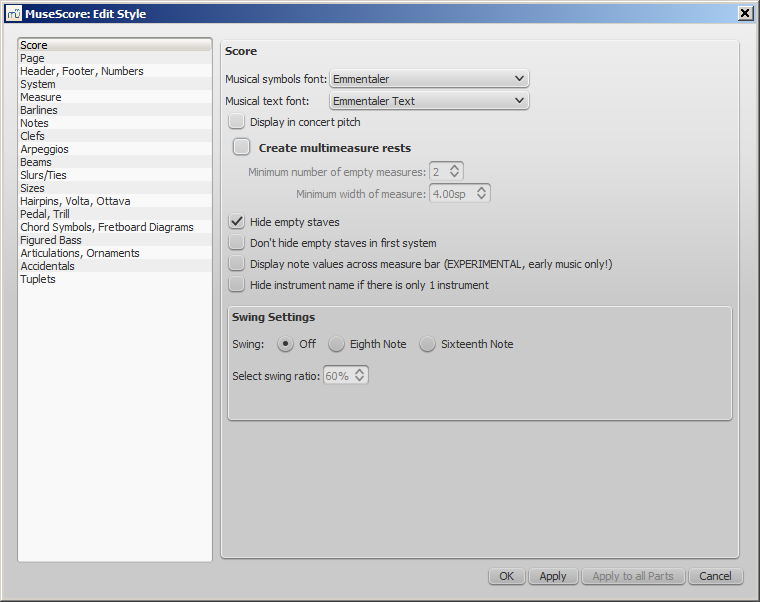Open the Tuplets category

115,279
